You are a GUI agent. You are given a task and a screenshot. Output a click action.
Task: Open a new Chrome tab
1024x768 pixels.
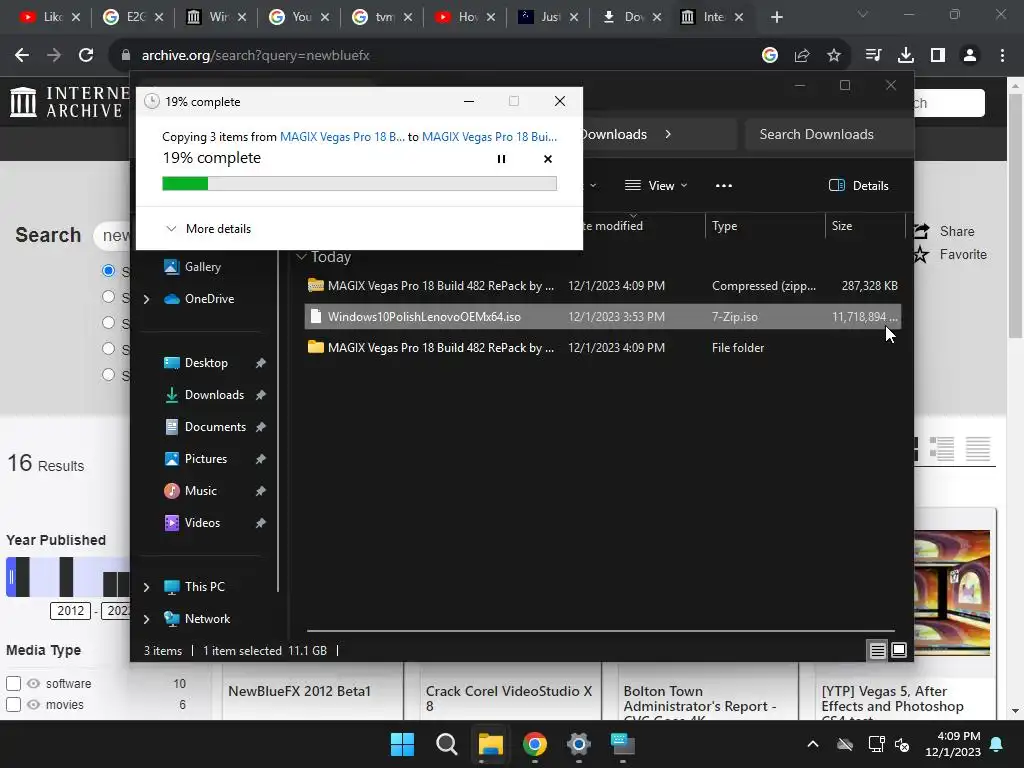776,17
